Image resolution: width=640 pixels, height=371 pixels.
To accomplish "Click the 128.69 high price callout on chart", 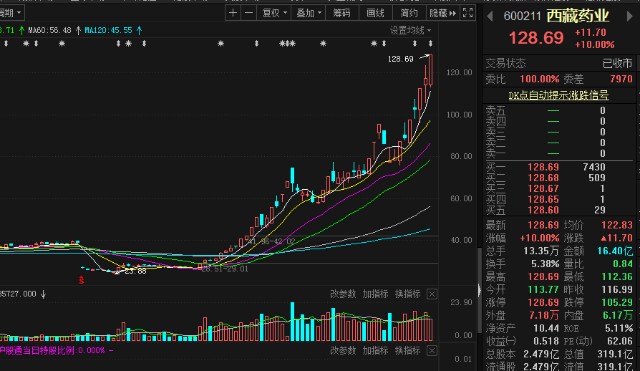I will (x=400, y=59).
